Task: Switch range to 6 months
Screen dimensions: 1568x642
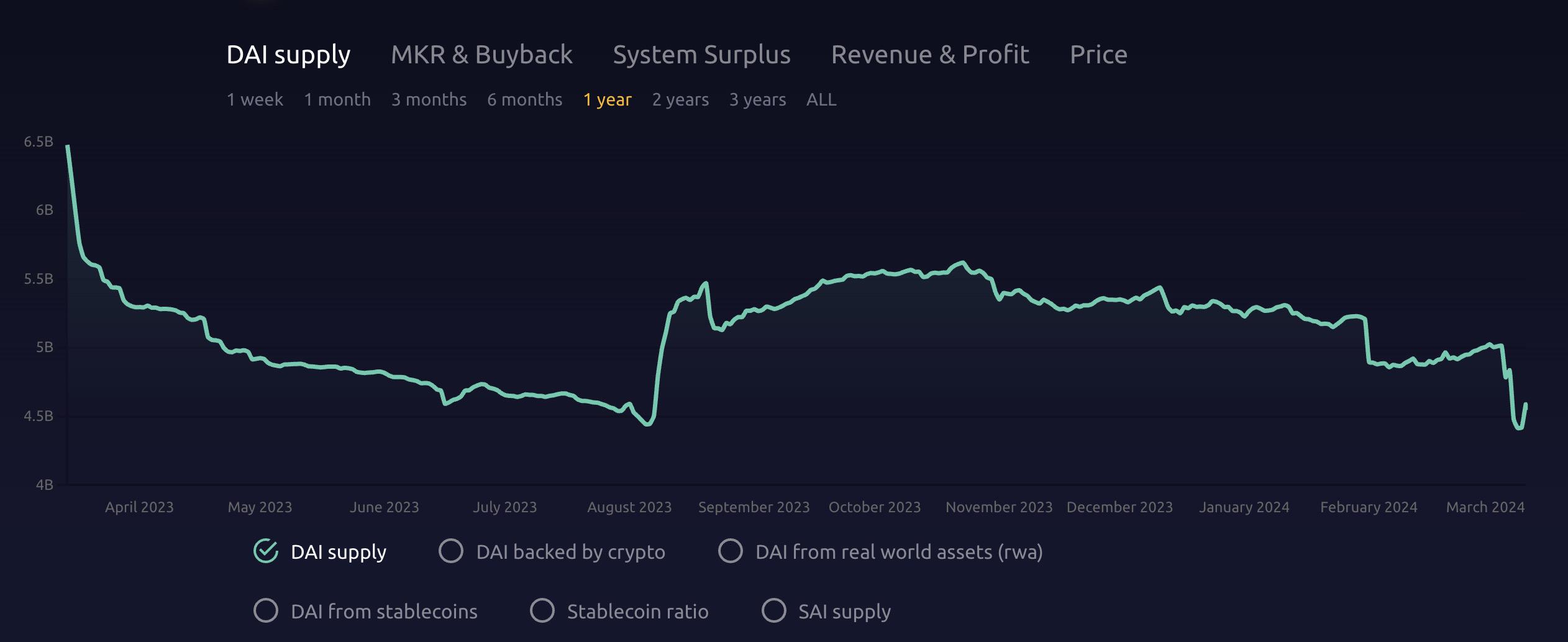Action: coord(524,99)
